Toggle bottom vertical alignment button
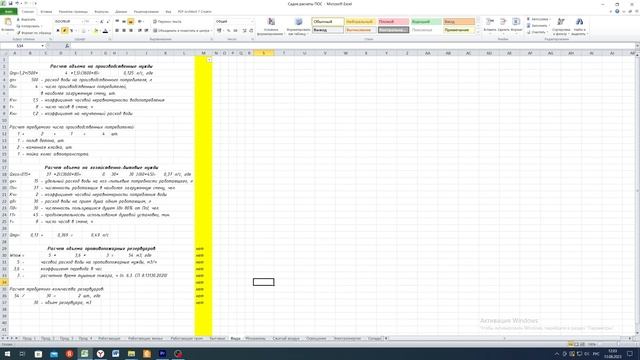Image resolution: width=640 pixels, height=360 pixels. pyautogui.click(x=131, y=21)
